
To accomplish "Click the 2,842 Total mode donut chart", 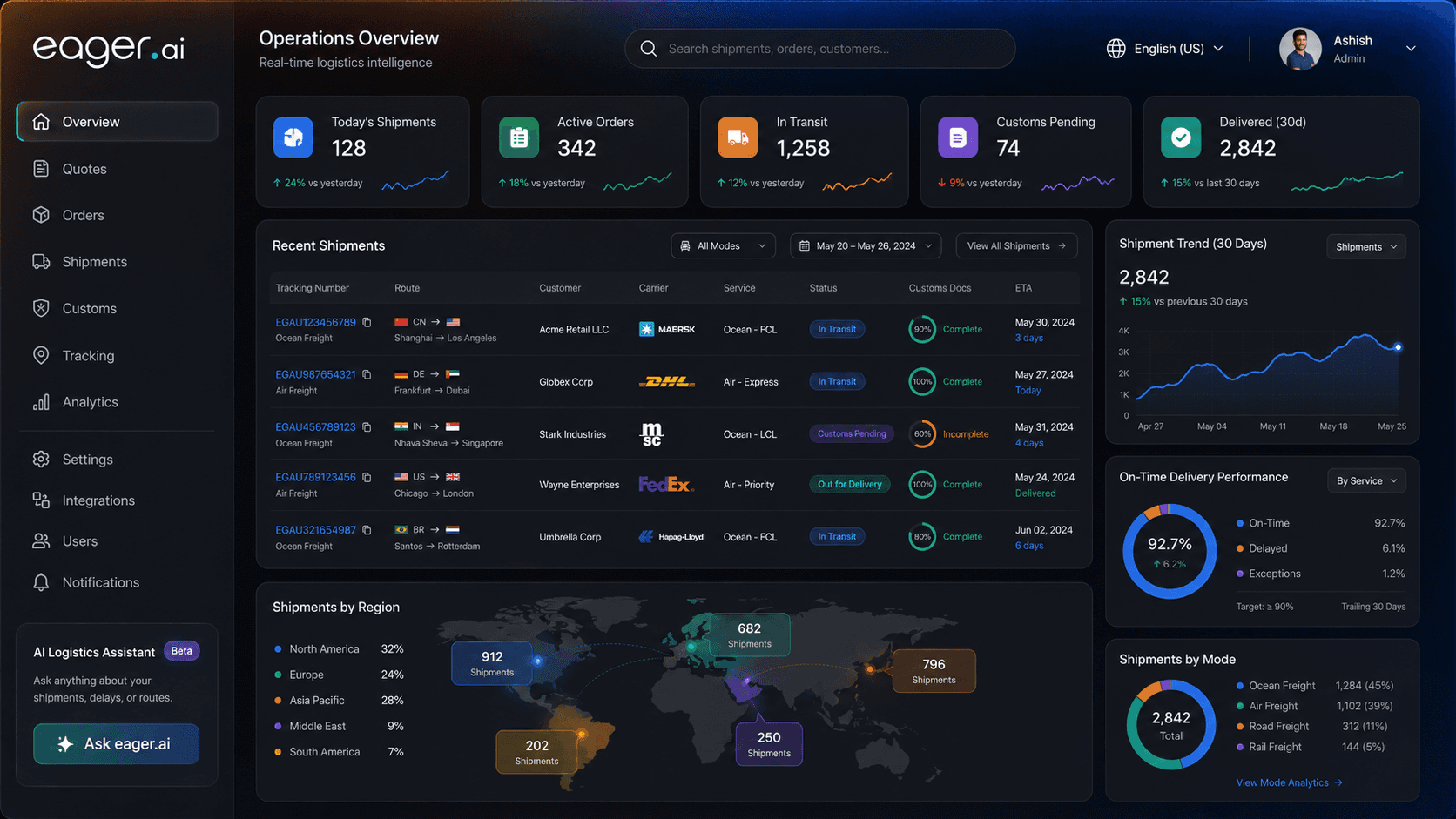I will pos(1171,724).
